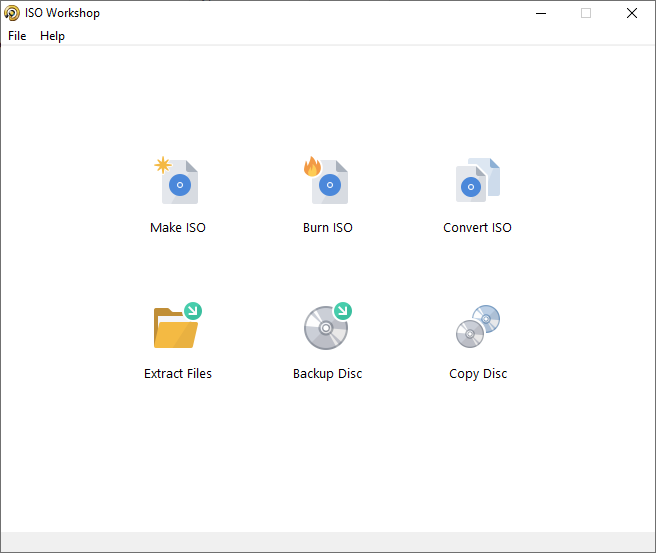The height and width of the screenshot is (553, 656).
Task: Click the Convert ISO label
Action: tap(477, 228)
